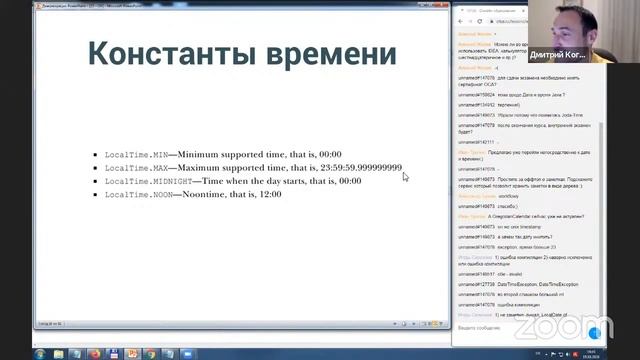Click the LocalTime.MIDNIGHT bullet line

(233, 181)
